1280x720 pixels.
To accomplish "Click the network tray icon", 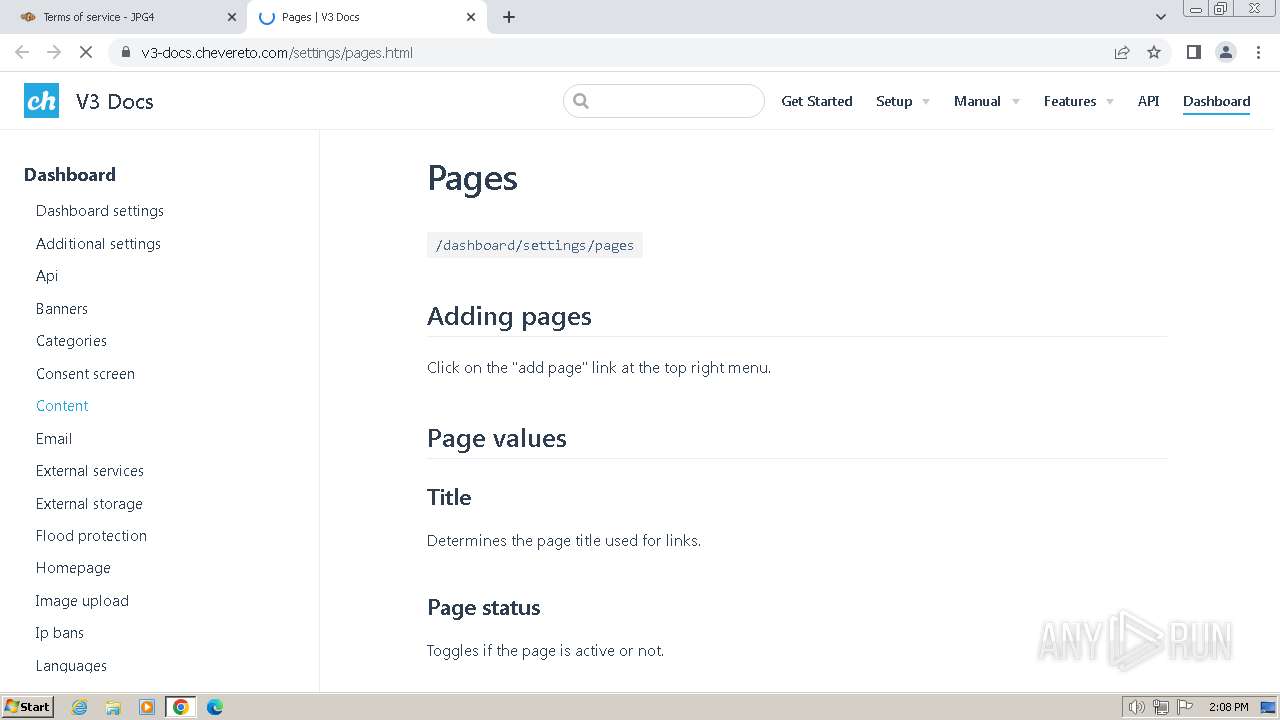I will point(1161,707).
